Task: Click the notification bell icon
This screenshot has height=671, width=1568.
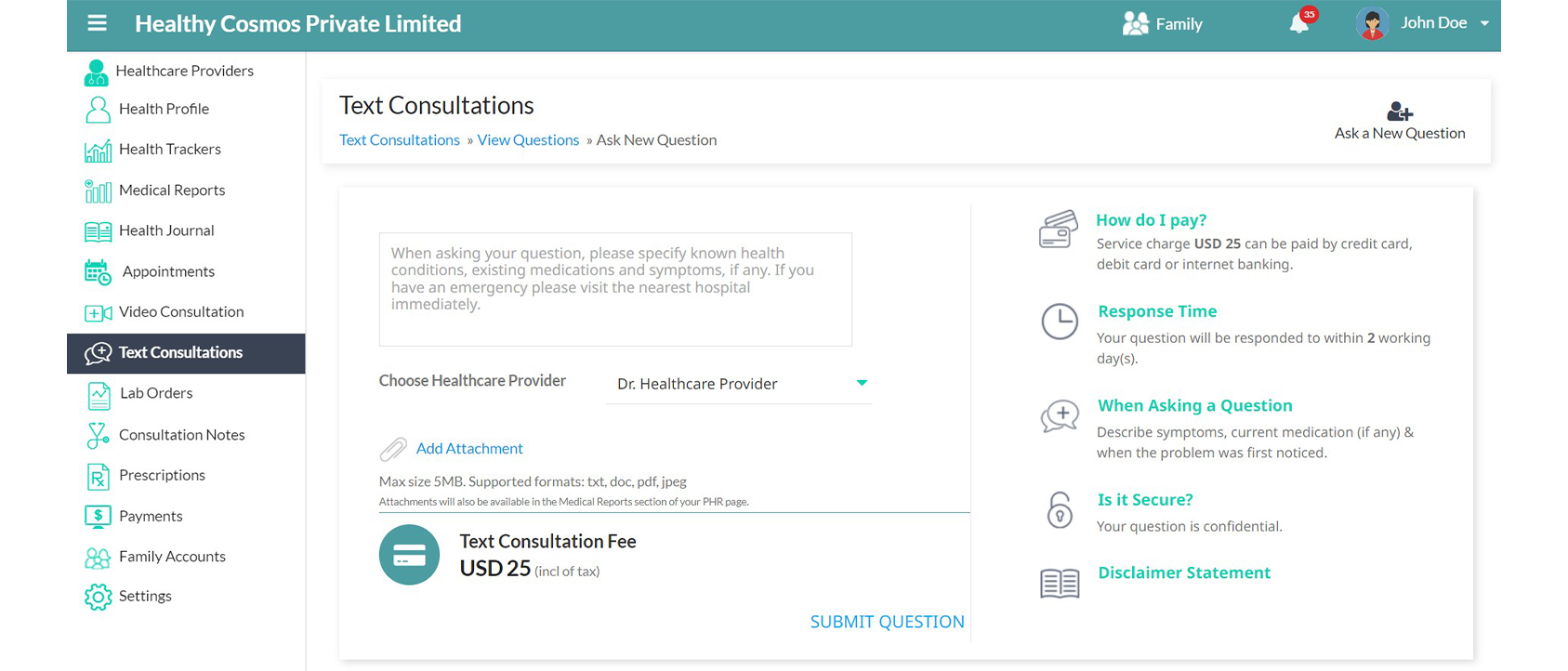Action: pyautogui.click(x=1299, y=23)
